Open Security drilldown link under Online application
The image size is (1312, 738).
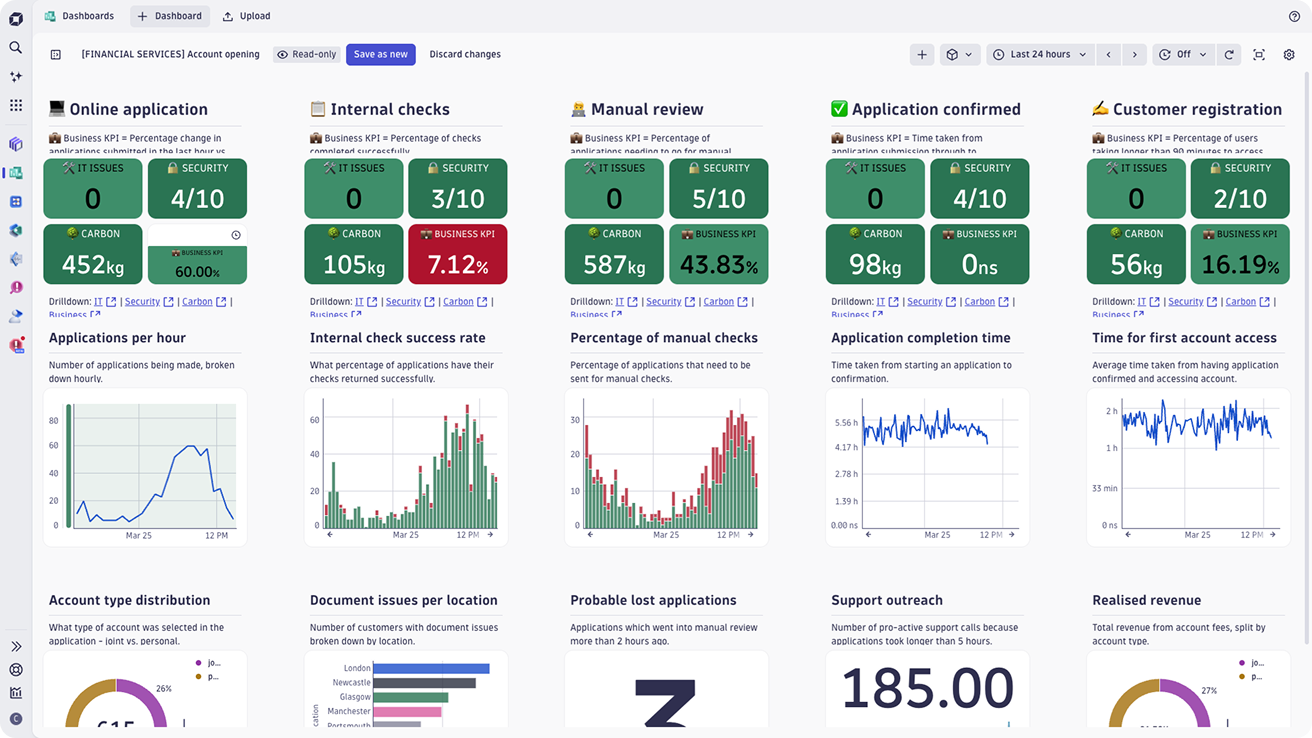click(x=142, y=302)
